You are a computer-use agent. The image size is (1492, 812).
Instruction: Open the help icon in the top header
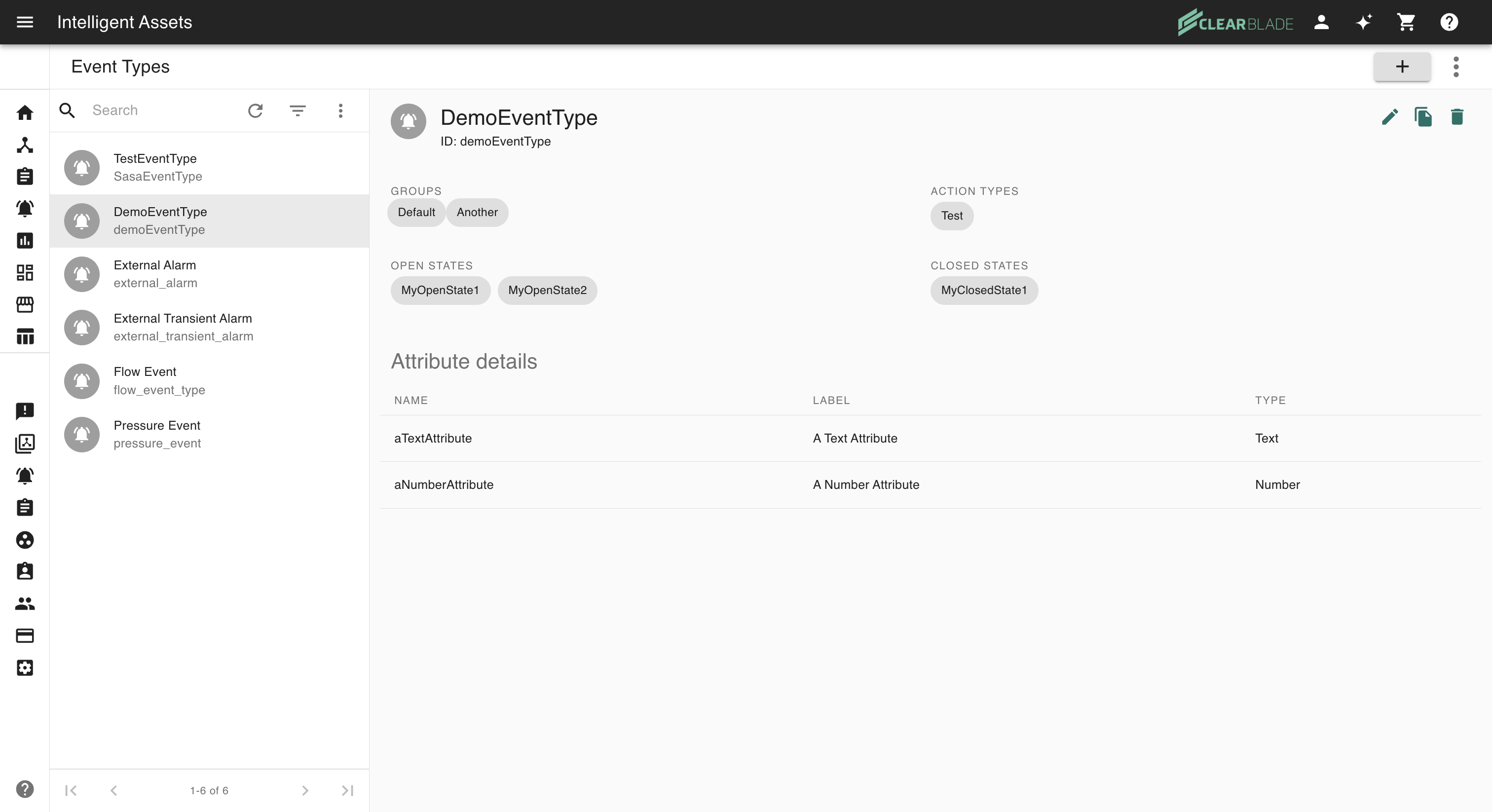[1449, 22]
